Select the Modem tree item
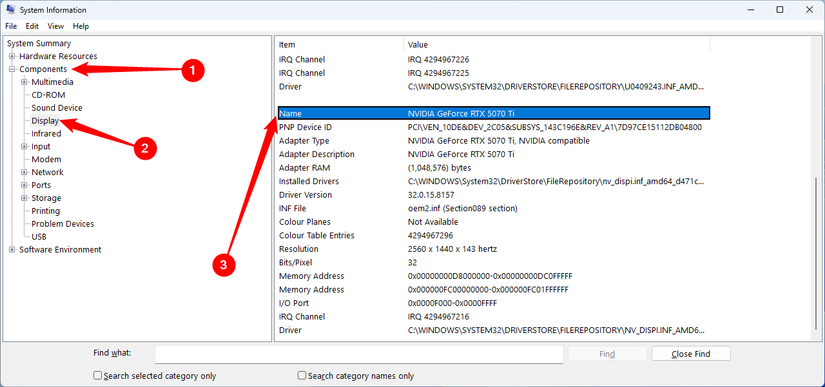This screenshot has height=387, width=825. click(x=46, y=159)
